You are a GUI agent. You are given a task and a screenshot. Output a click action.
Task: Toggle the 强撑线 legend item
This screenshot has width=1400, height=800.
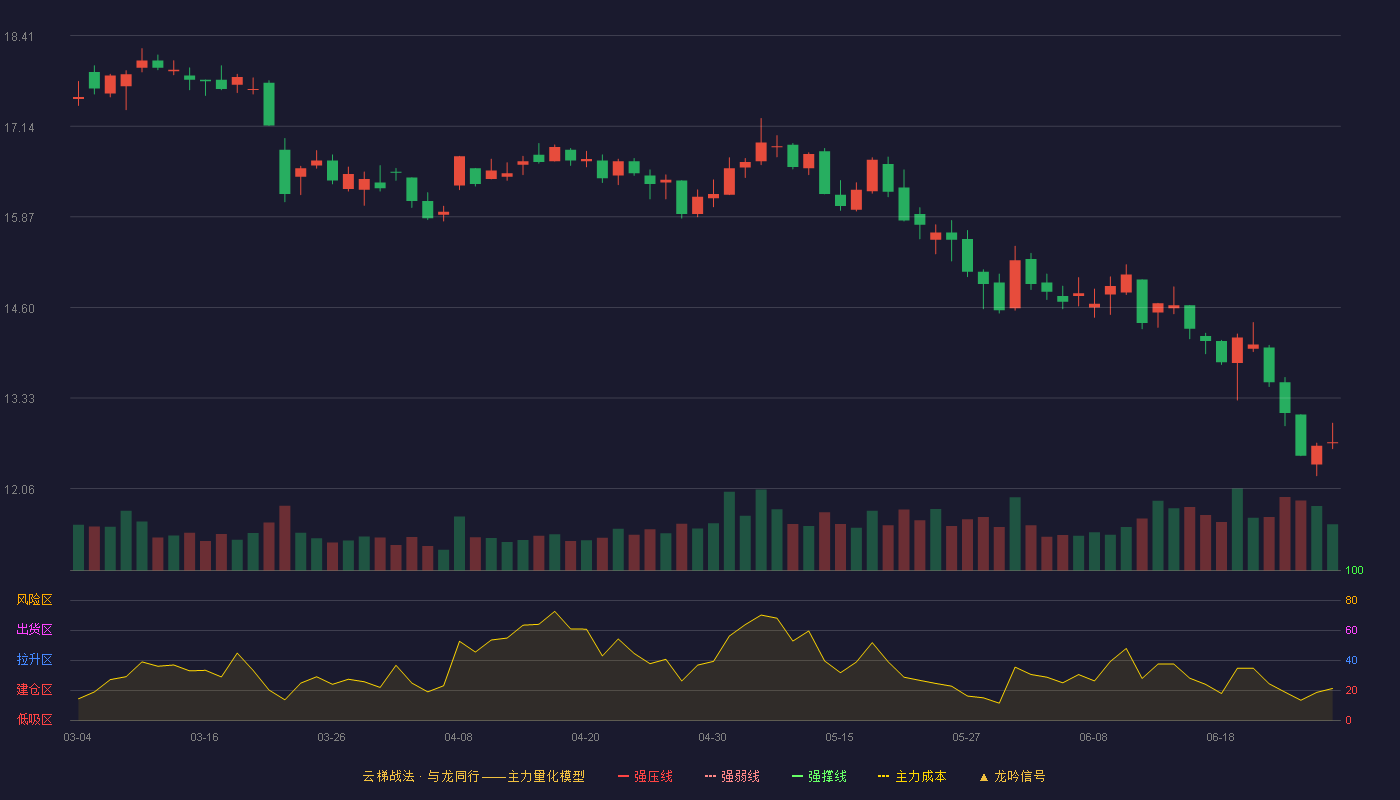click(x=819, y=776)
